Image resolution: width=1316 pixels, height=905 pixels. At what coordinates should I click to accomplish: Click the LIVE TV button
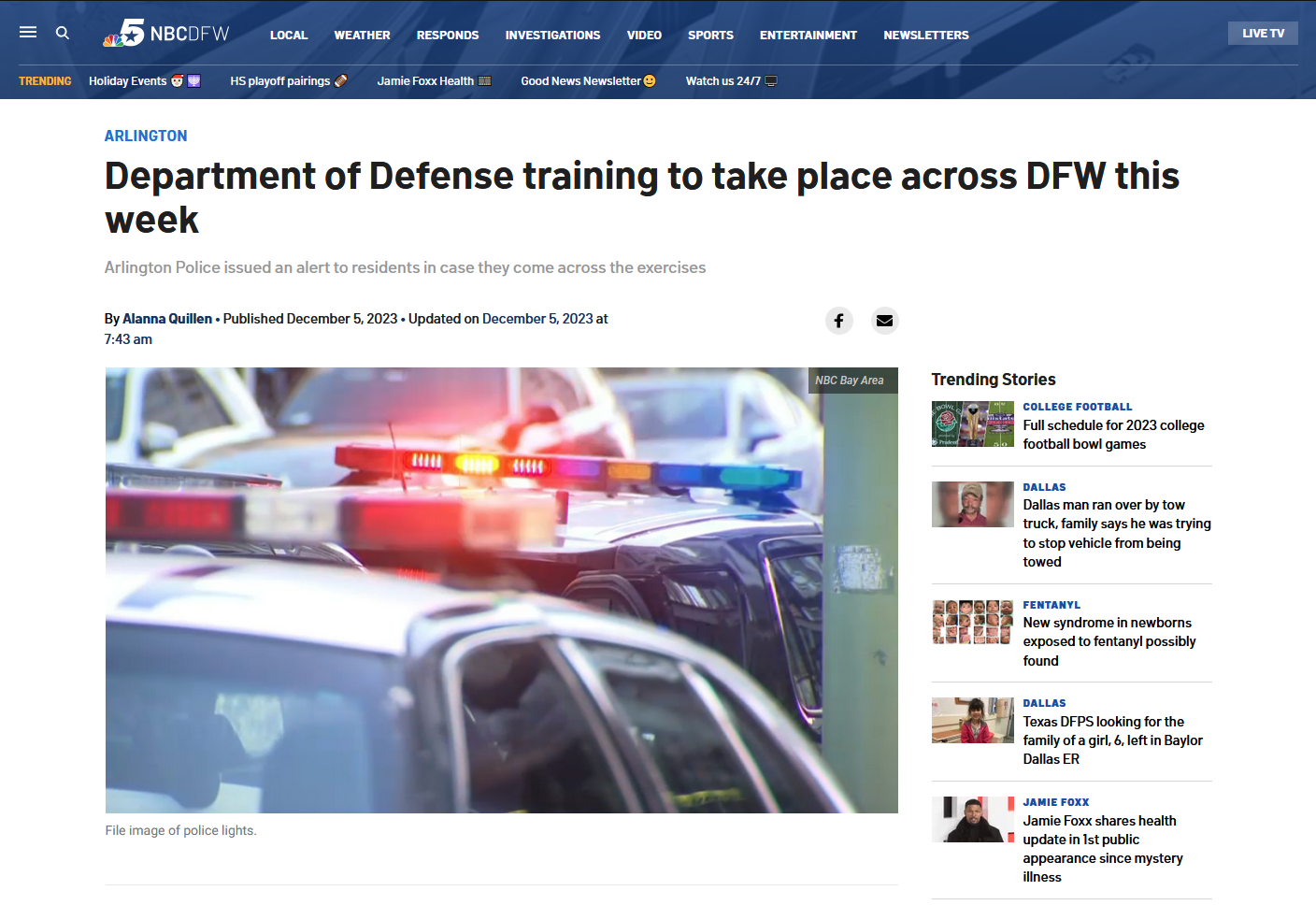coord(1263,33)
